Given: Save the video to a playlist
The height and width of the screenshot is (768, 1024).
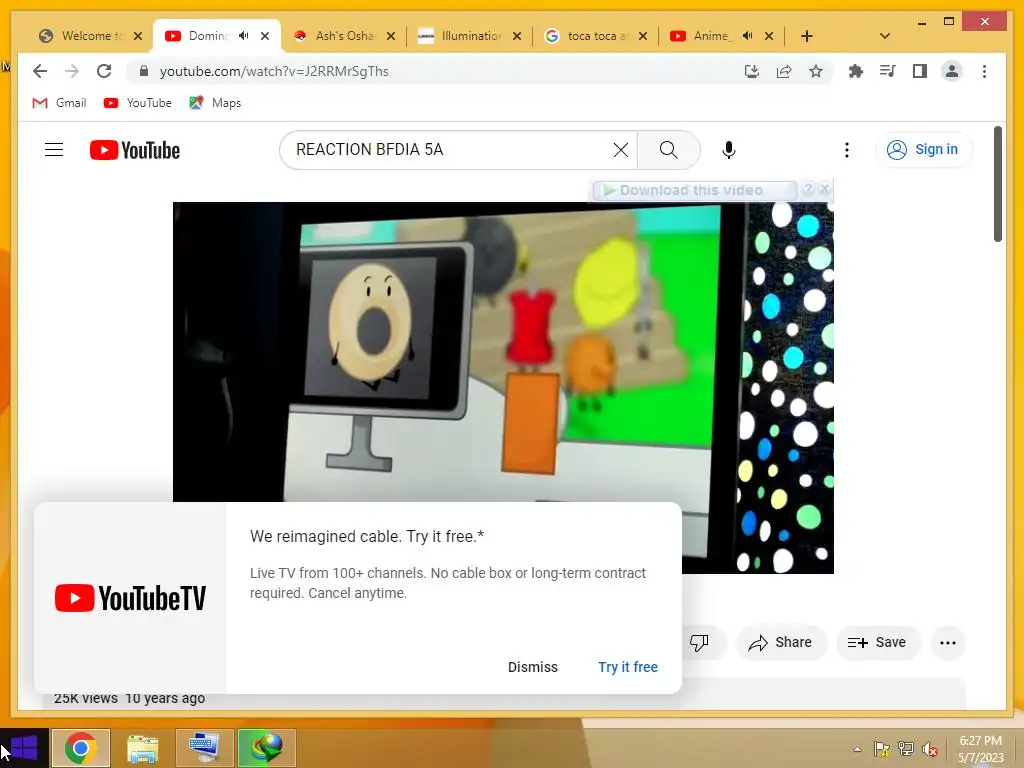Looking at the screenshot, I should (877, 643).
